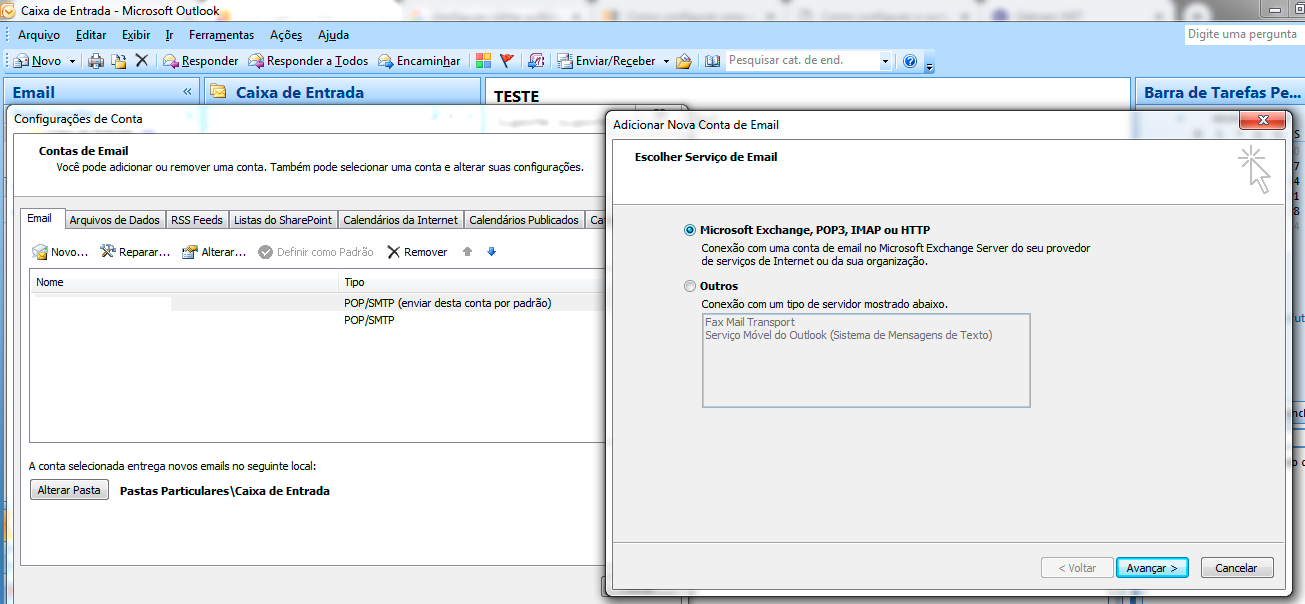This screenshot has width=1305, height=604.
Task: Click the blue move-down arrow icon
Action: pyautogui.click(x=491, y=252)
